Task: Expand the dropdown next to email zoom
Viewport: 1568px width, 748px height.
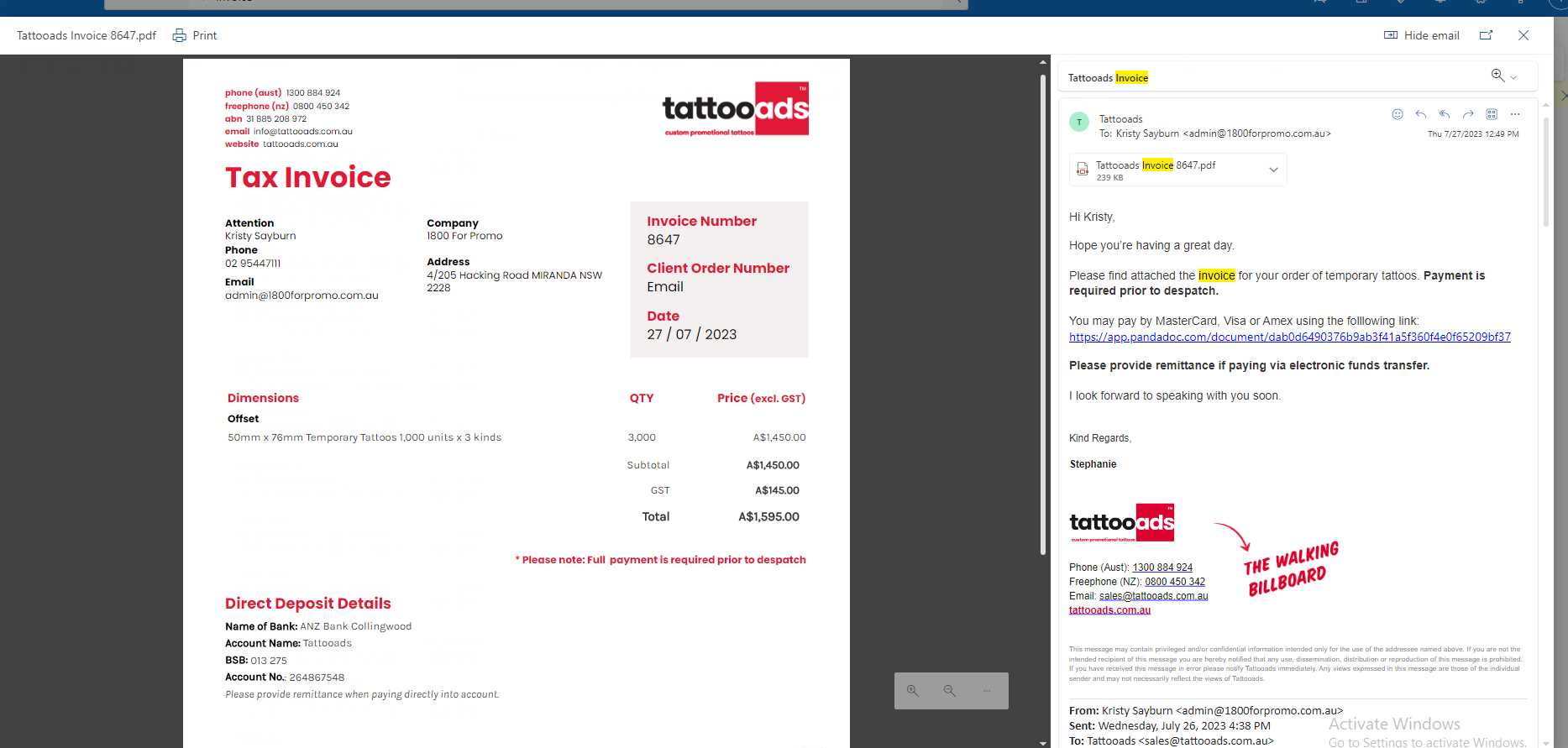Action: point(1513,77)
